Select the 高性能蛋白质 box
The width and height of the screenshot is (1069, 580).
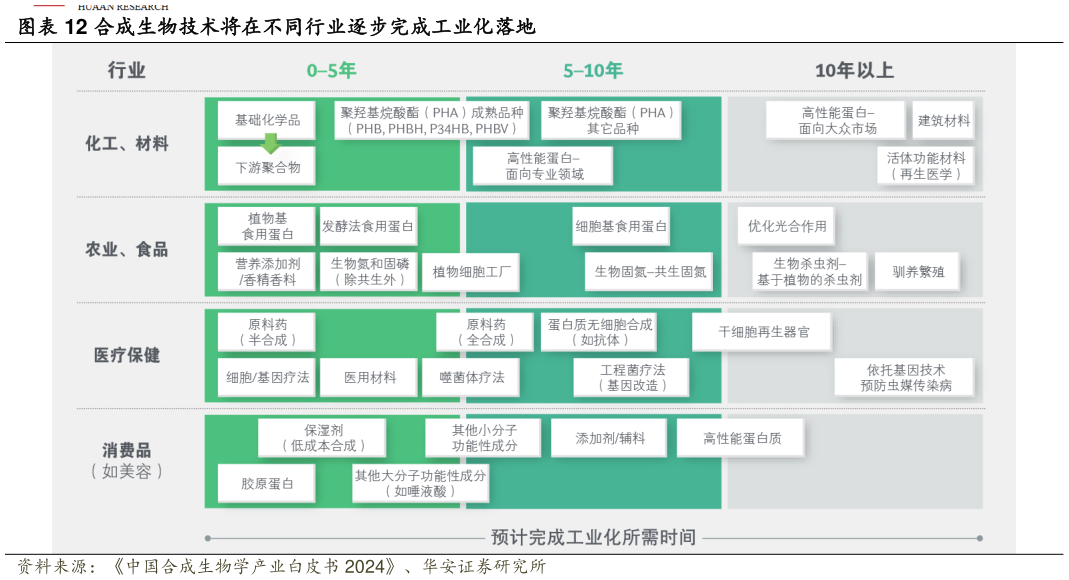pos(741,438)
